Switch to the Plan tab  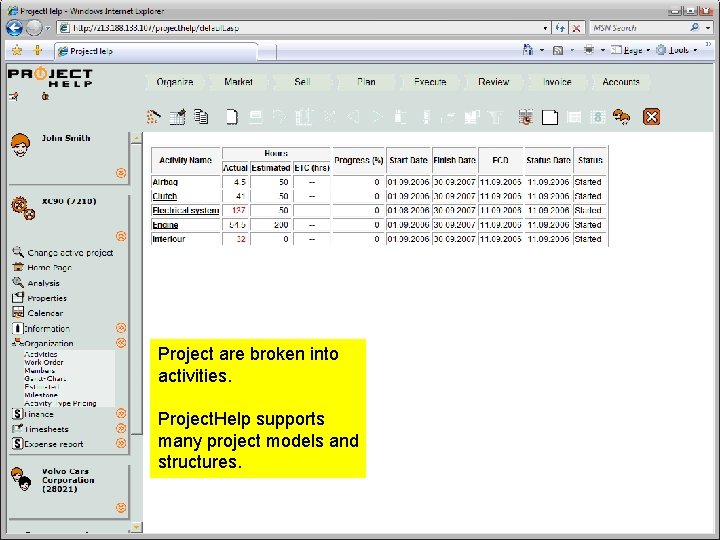[366, 82]
